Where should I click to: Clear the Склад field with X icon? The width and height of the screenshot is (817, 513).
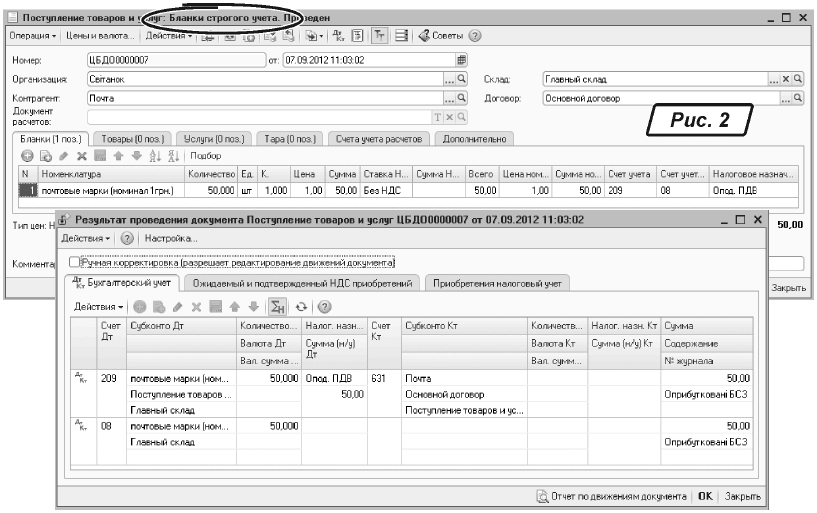(786, 79)
